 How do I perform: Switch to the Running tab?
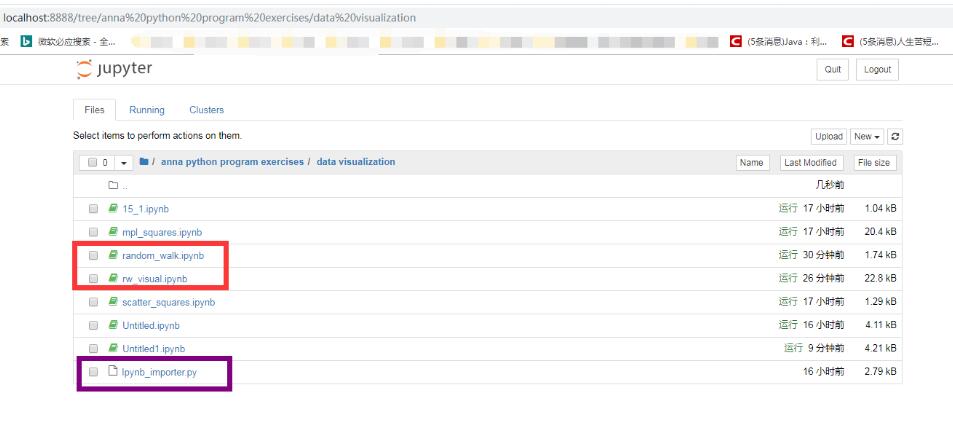(x=146, y=110)
